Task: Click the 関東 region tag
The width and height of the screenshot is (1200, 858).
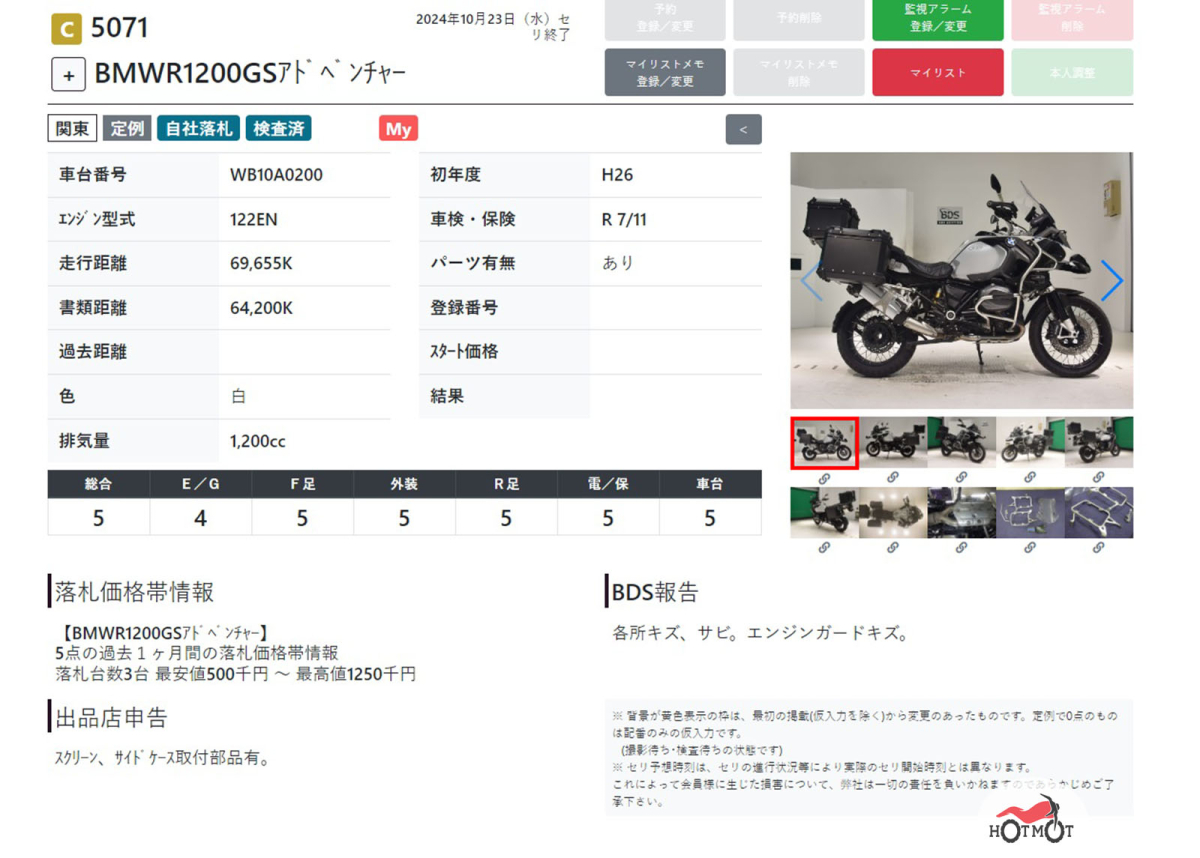Action: (72, 129)
